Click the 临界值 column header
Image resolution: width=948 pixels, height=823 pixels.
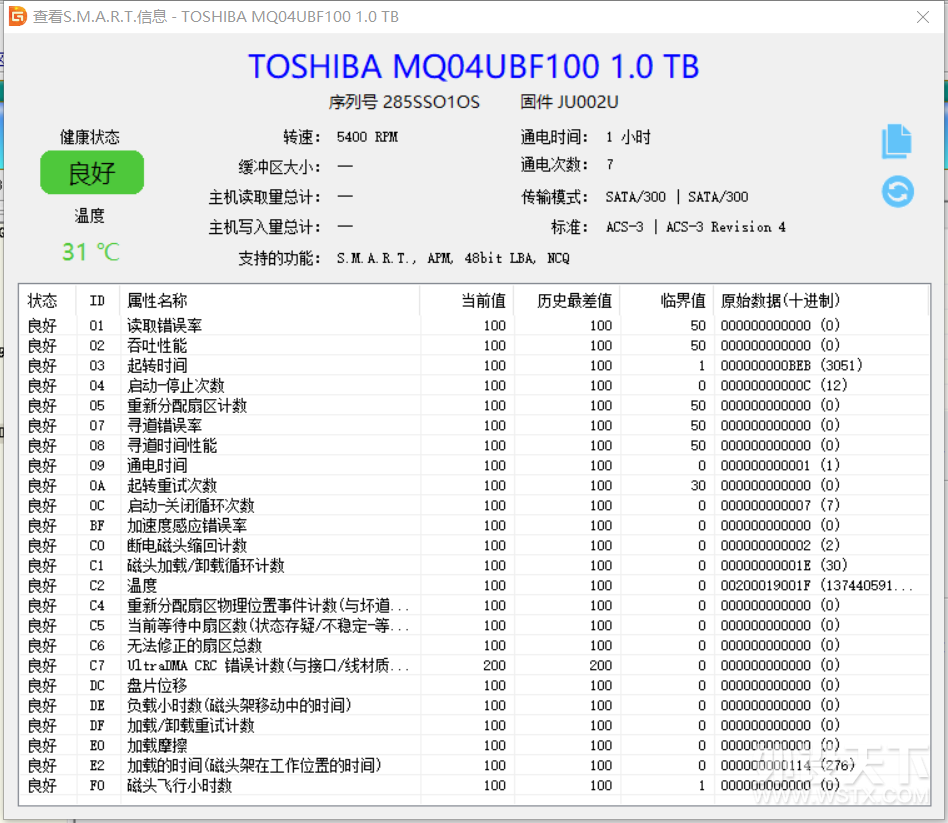point(667,301)
